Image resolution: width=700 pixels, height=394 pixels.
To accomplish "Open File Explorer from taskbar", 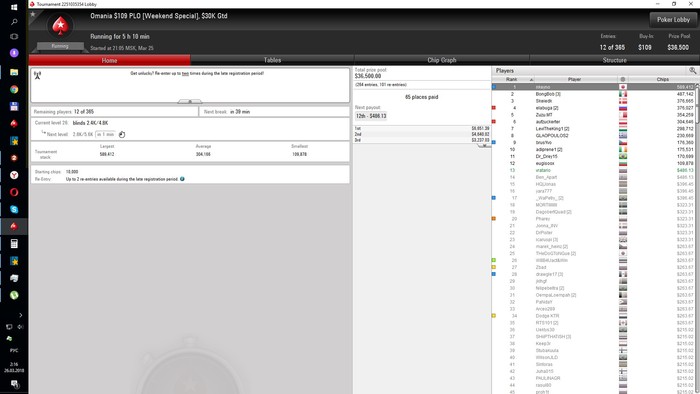I will point(14,72).
